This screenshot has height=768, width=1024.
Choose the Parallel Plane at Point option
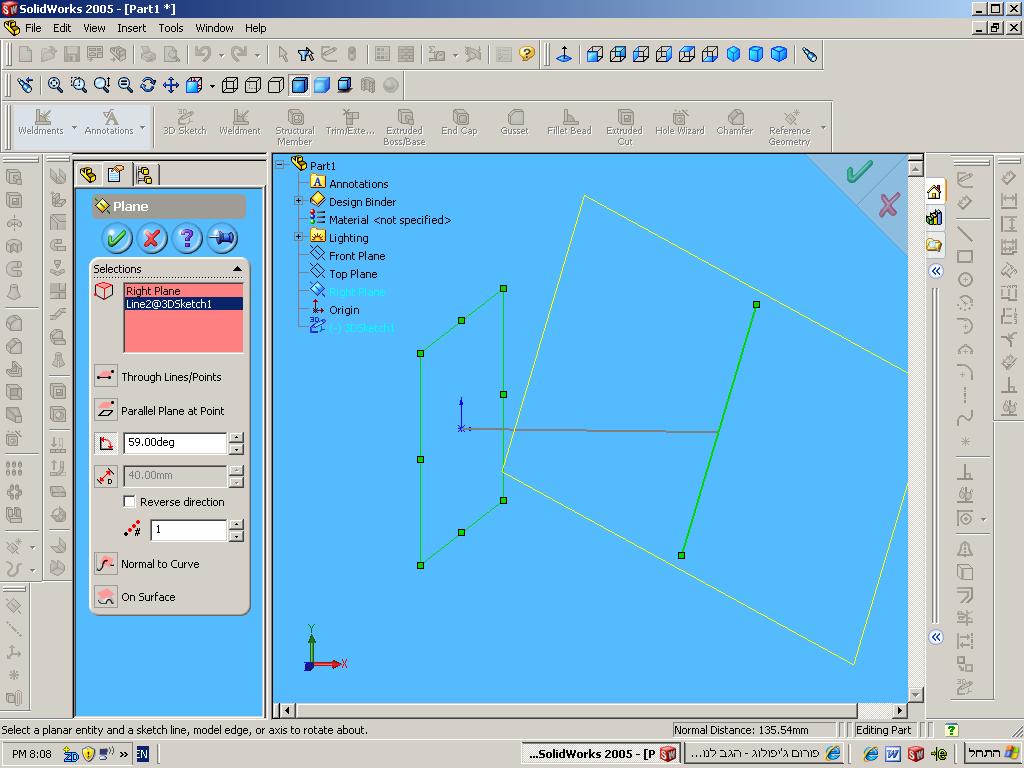(x=106, y=410)
